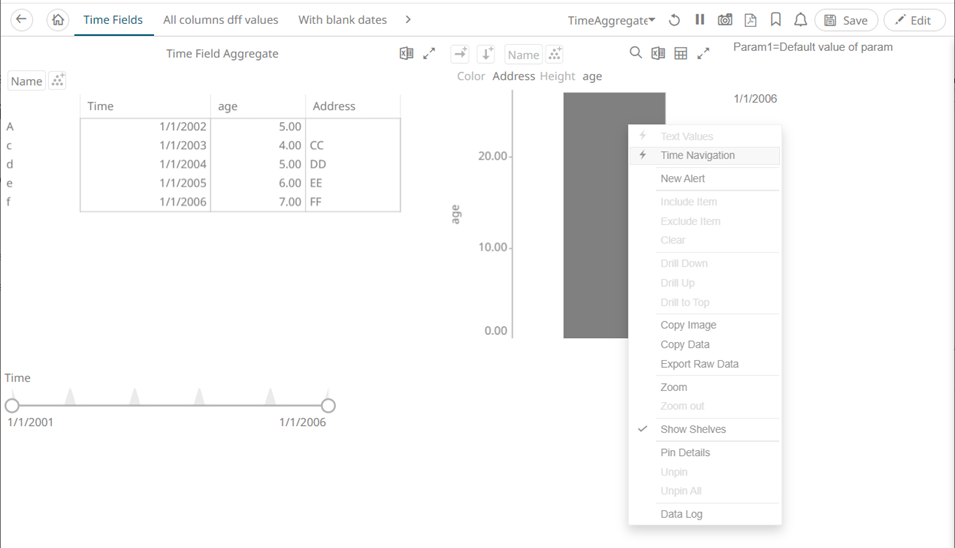Screen dimensions: 955x548
Task: Click the Address column header
Action: pyautogui.click(x=353, y=106)
